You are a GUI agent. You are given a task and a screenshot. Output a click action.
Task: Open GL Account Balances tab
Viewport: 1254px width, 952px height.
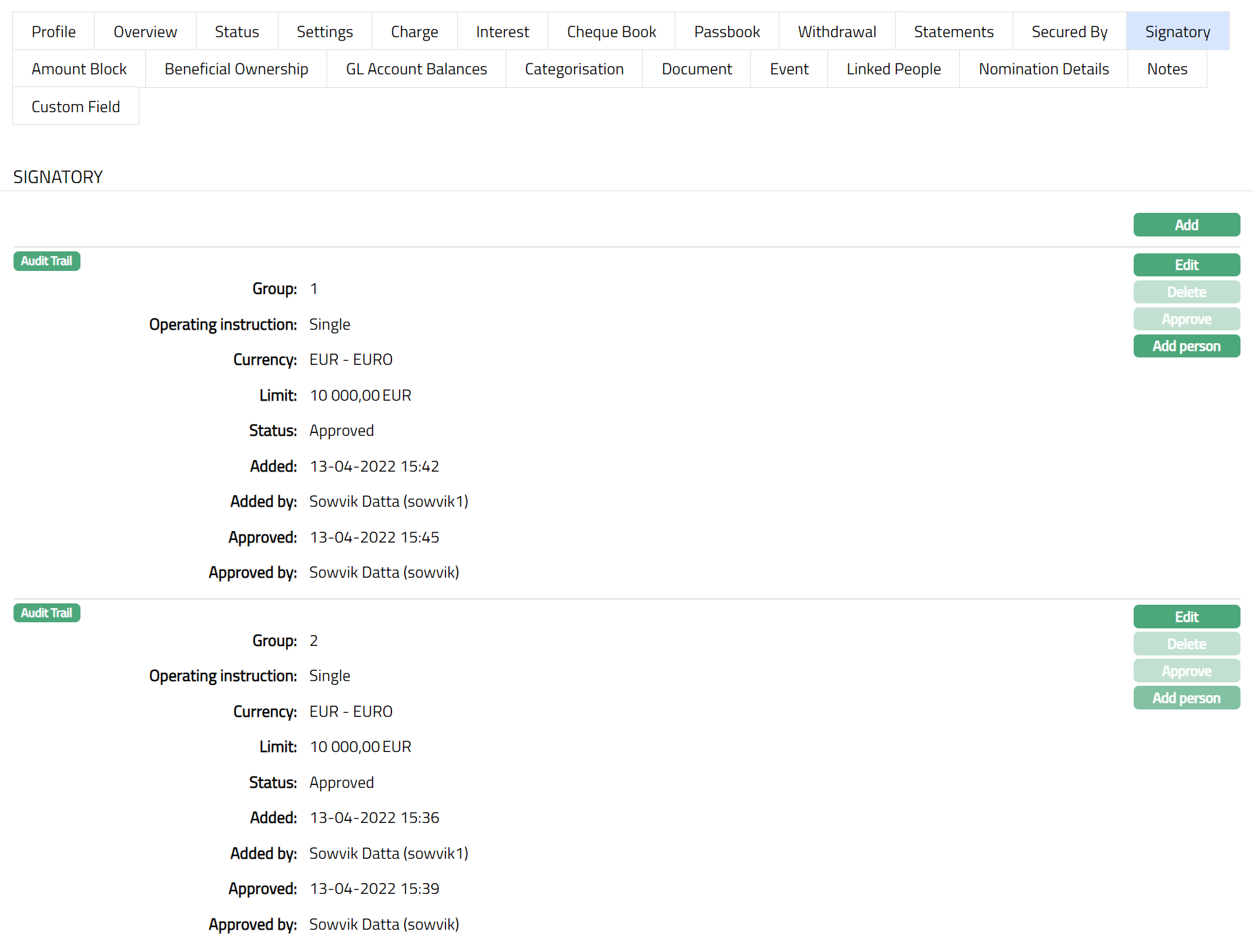click(416, 69)
